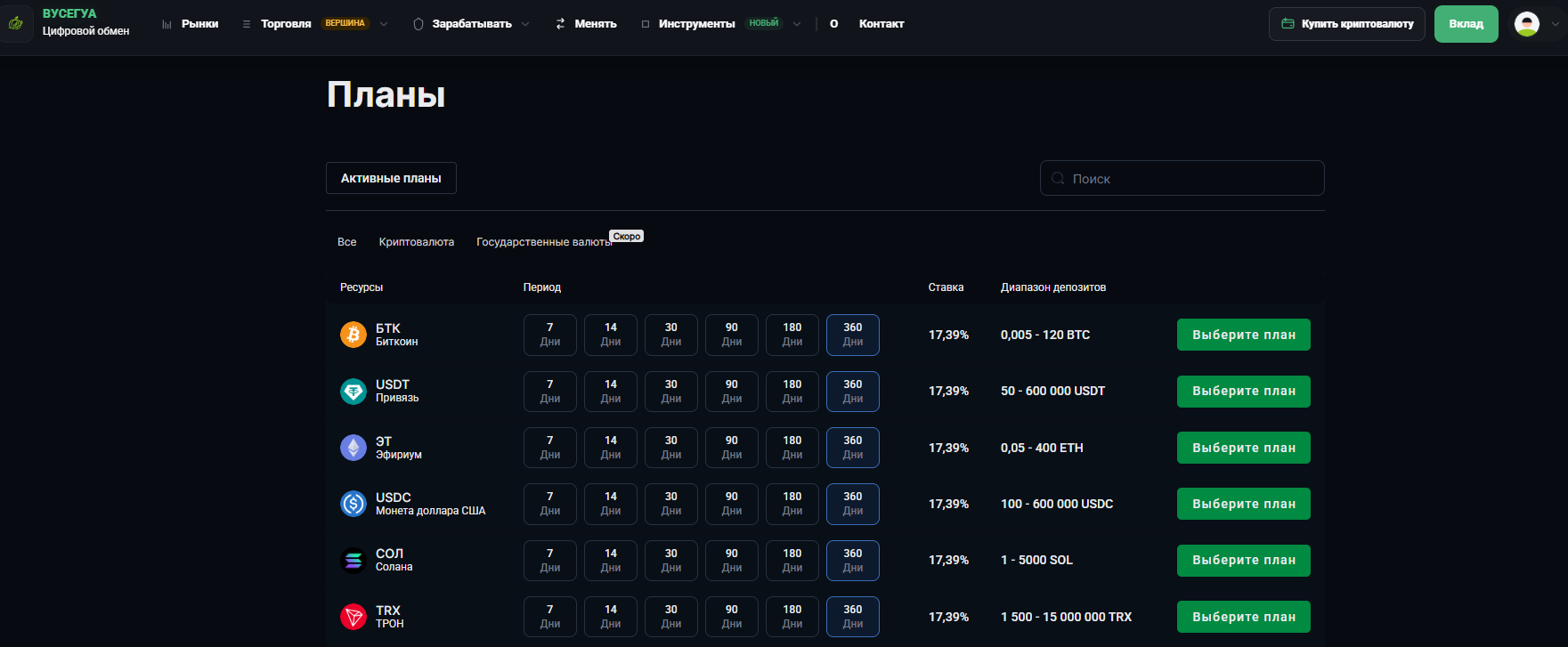Choose plan for USDT row
This screenshot has width=1568, height=647.
coord(1244,391)
